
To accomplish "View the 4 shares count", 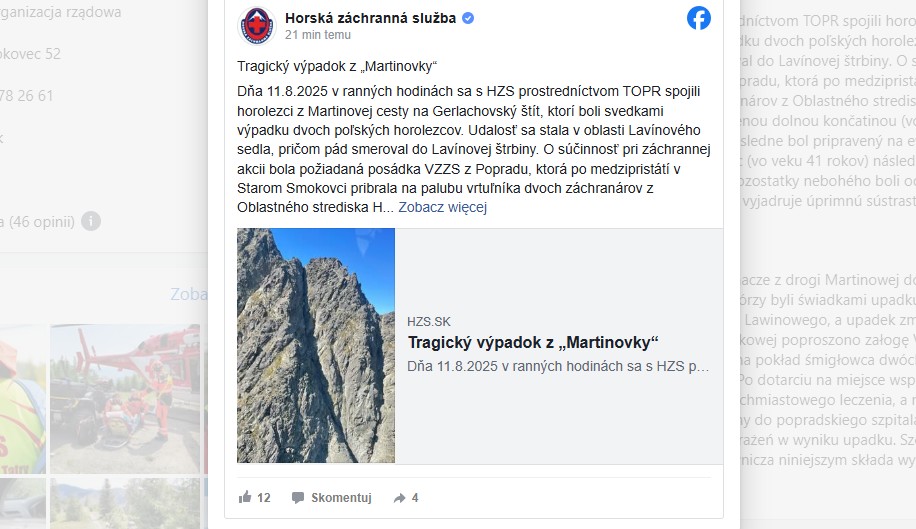I will coord(415,498).
